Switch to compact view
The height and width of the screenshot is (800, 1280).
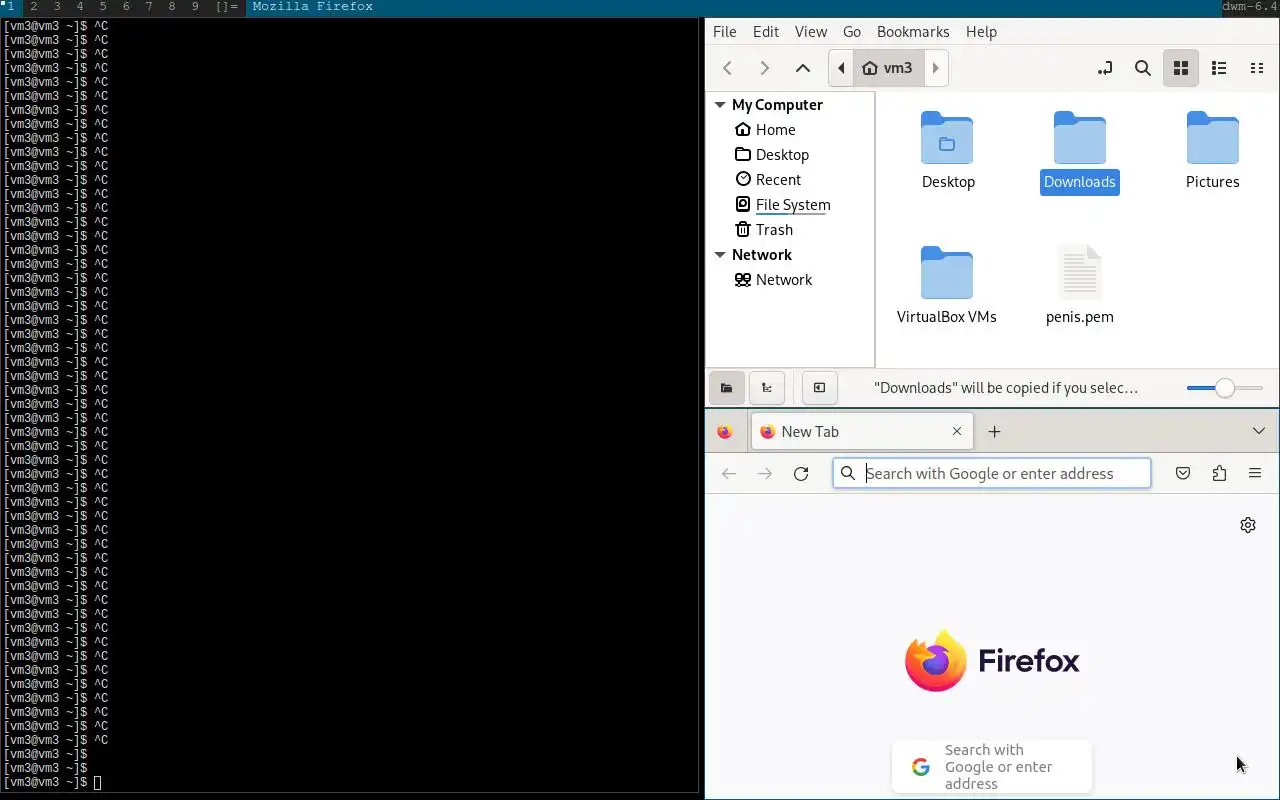tap(1257, 68)
